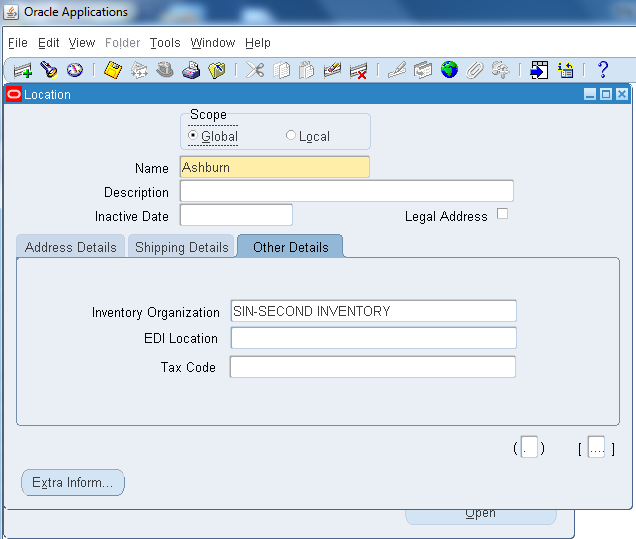Click the icon left of the help question mark
Screen dimensions: 636x539
click(x=565, y=70)
